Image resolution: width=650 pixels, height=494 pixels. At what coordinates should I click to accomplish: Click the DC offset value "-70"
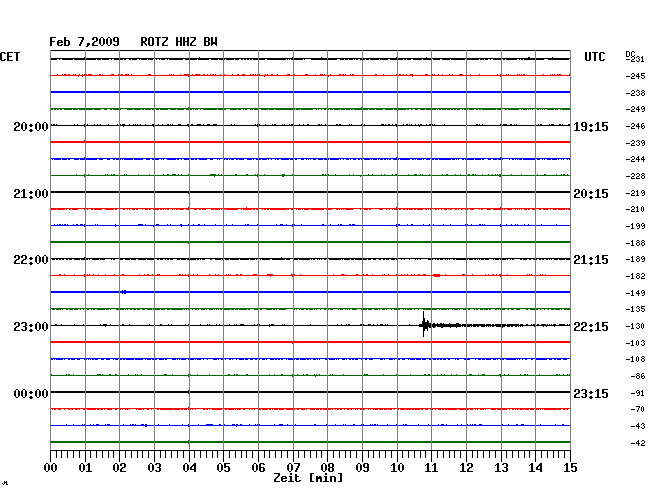pos(639,409)
